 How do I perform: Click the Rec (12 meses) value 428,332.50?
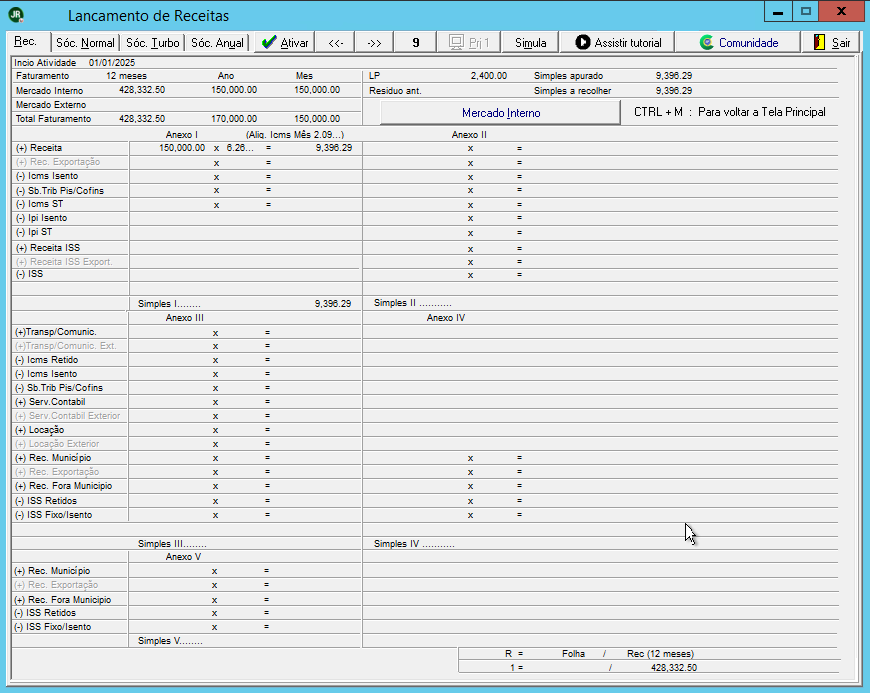point(674,667)
